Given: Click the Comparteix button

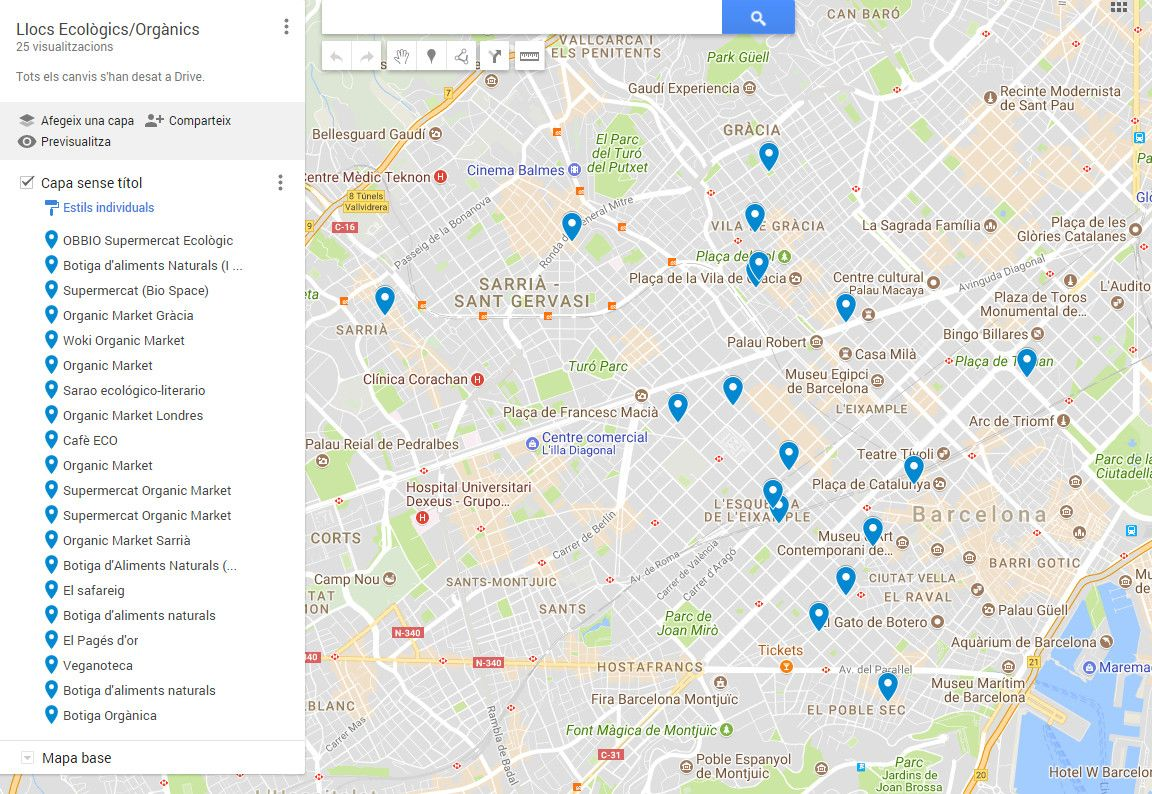Looking at the screenshot, I should click(188, 121).
